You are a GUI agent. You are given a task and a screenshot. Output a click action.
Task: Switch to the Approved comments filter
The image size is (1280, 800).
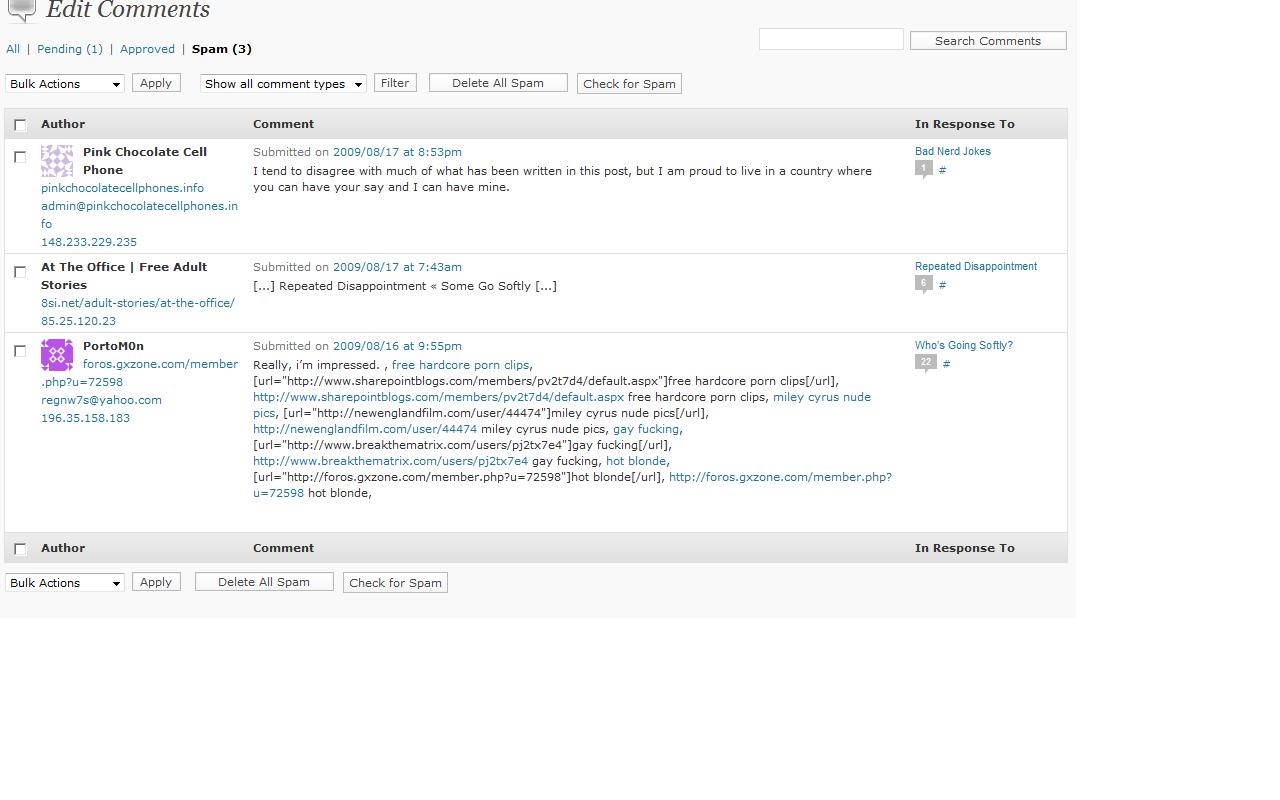pos(147,49)
